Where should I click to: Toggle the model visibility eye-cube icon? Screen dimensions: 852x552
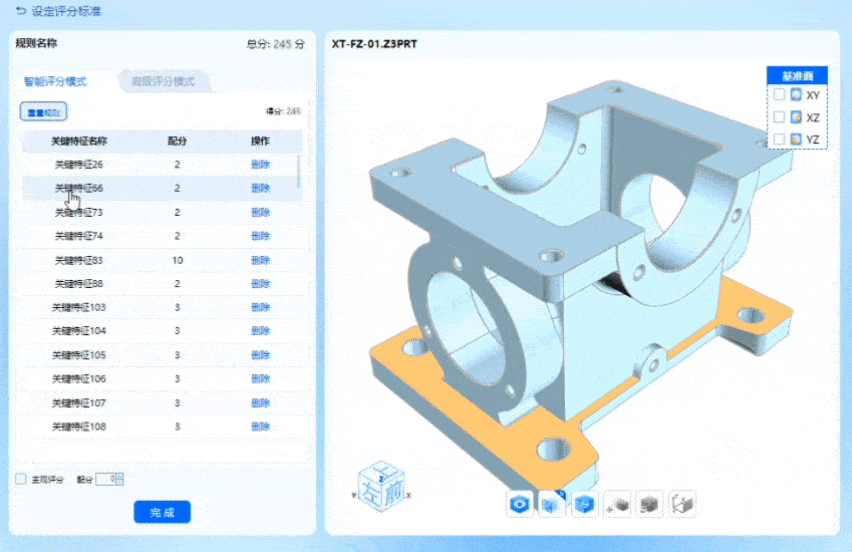[519, 504]
